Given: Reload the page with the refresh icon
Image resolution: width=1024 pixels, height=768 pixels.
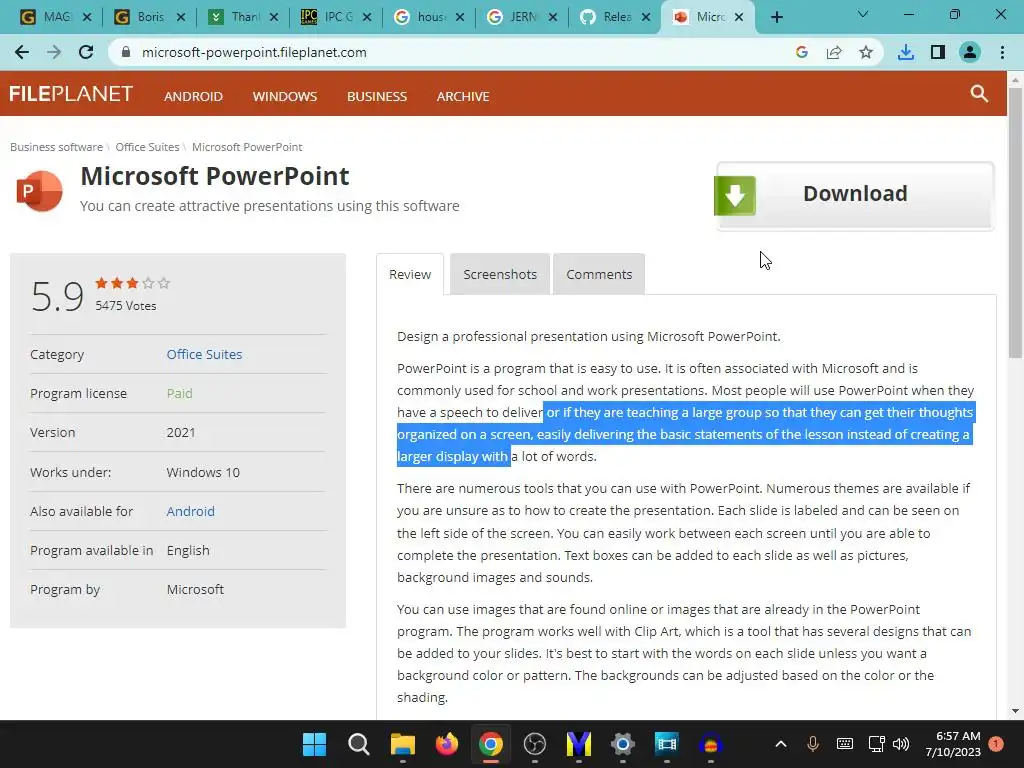Looking at the screenshot, I should click(86, 52).
